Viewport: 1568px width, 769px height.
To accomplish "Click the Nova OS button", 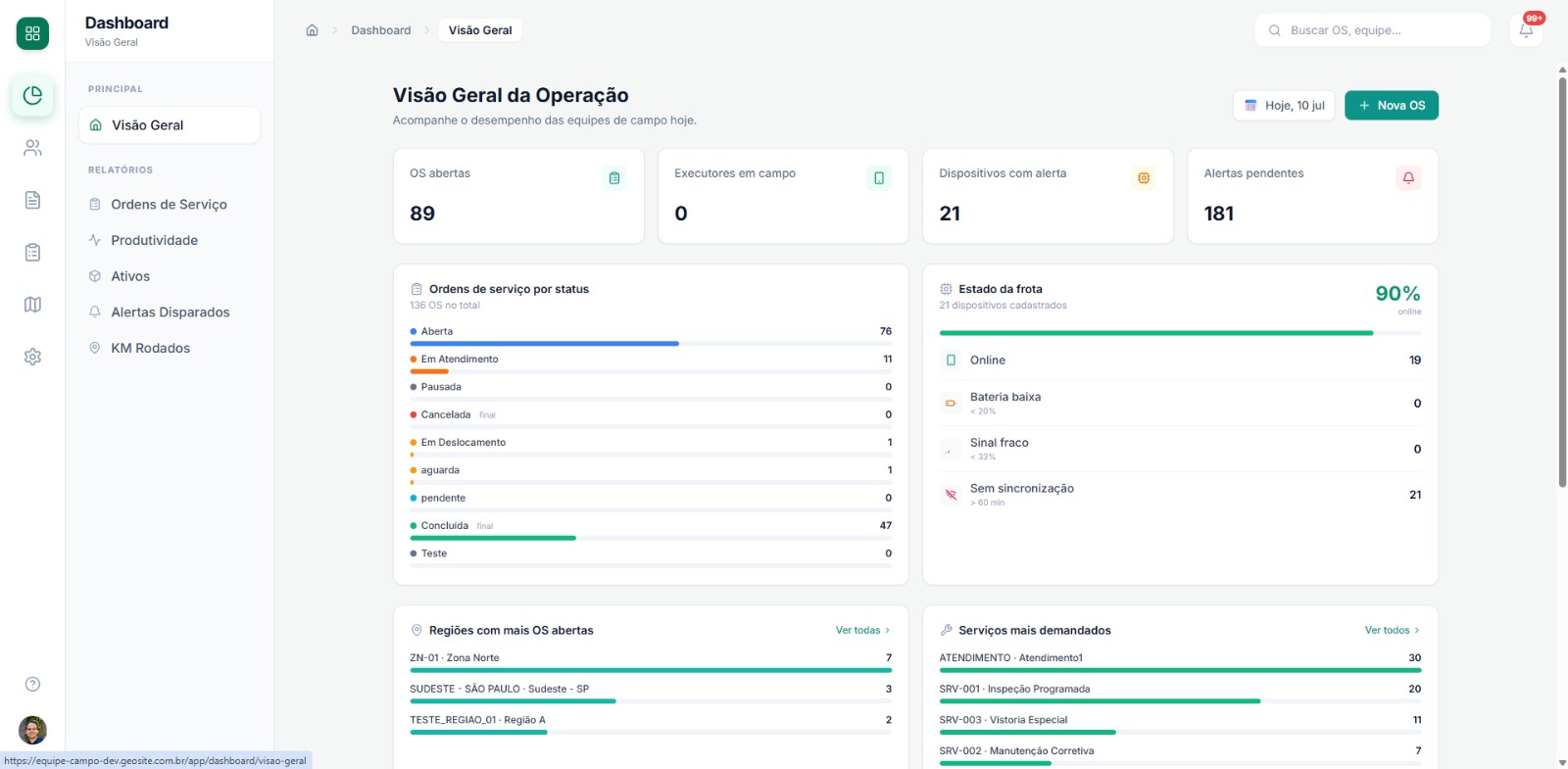I will tap(1392, 106).
